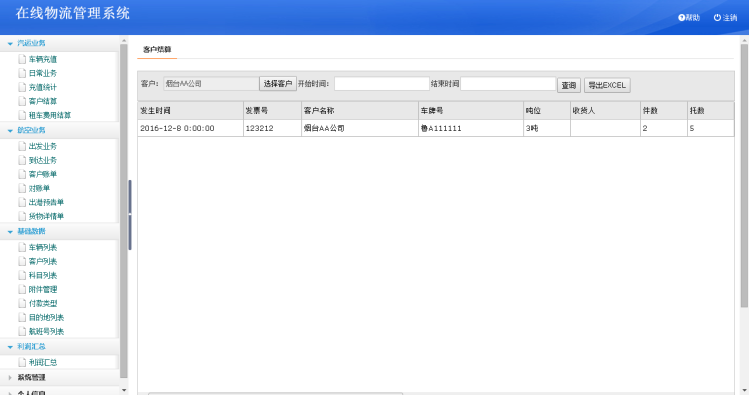Expand the 系统管理 section
This screenshot has height=395, width=749.
click(10, 377)
